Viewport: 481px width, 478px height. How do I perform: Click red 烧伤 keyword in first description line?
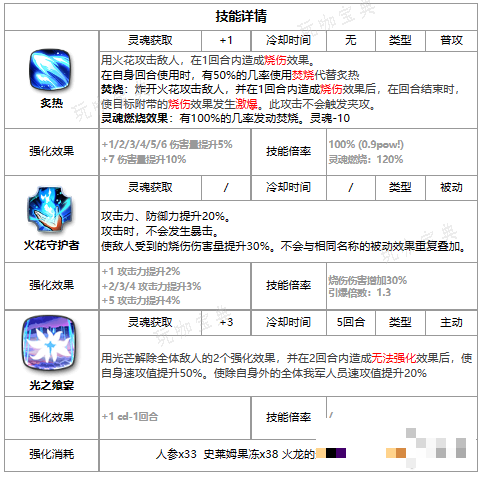275,60
